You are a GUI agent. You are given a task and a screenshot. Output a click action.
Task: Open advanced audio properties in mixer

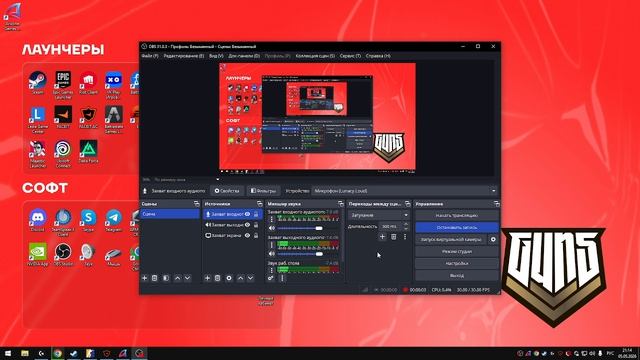pyautogui.click(x=271, y=278)
